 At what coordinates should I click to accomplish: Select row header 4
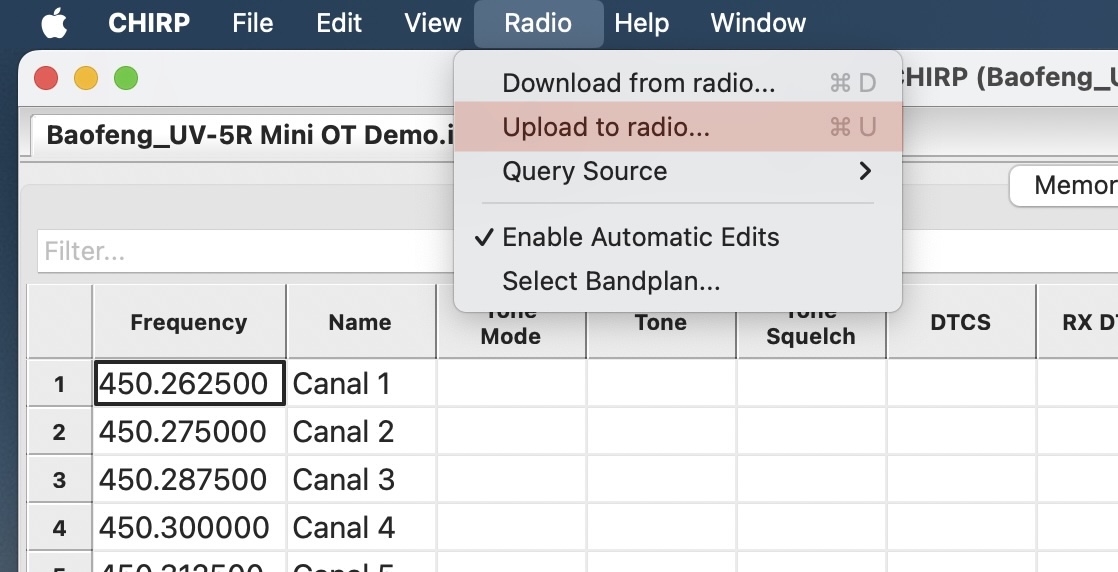(59, 527)
